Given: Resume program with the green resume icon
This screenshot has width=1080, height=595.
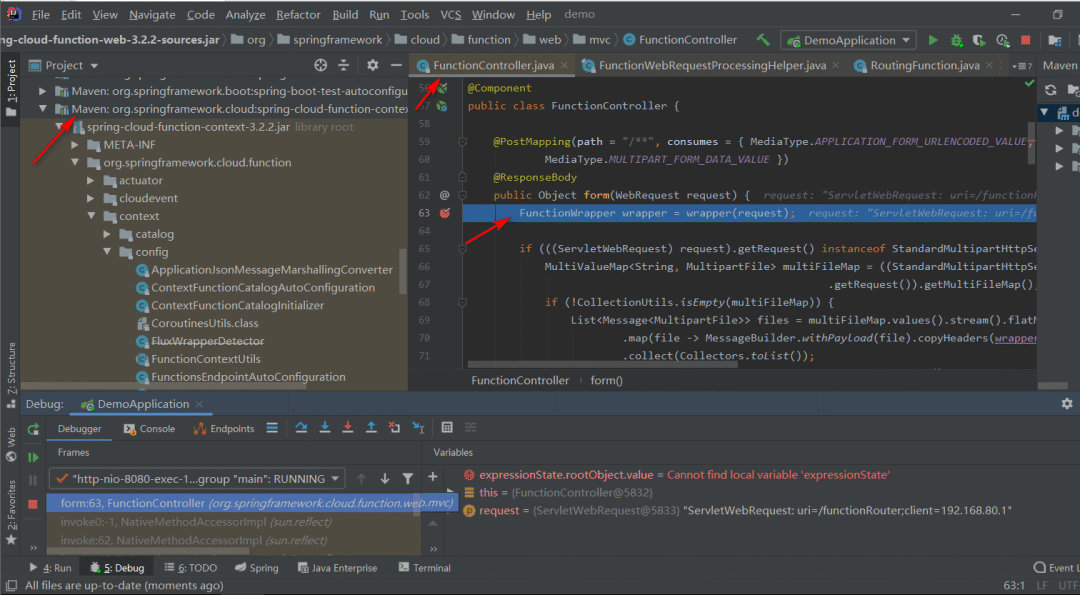Looking at the screenshot, I should 32,457.
